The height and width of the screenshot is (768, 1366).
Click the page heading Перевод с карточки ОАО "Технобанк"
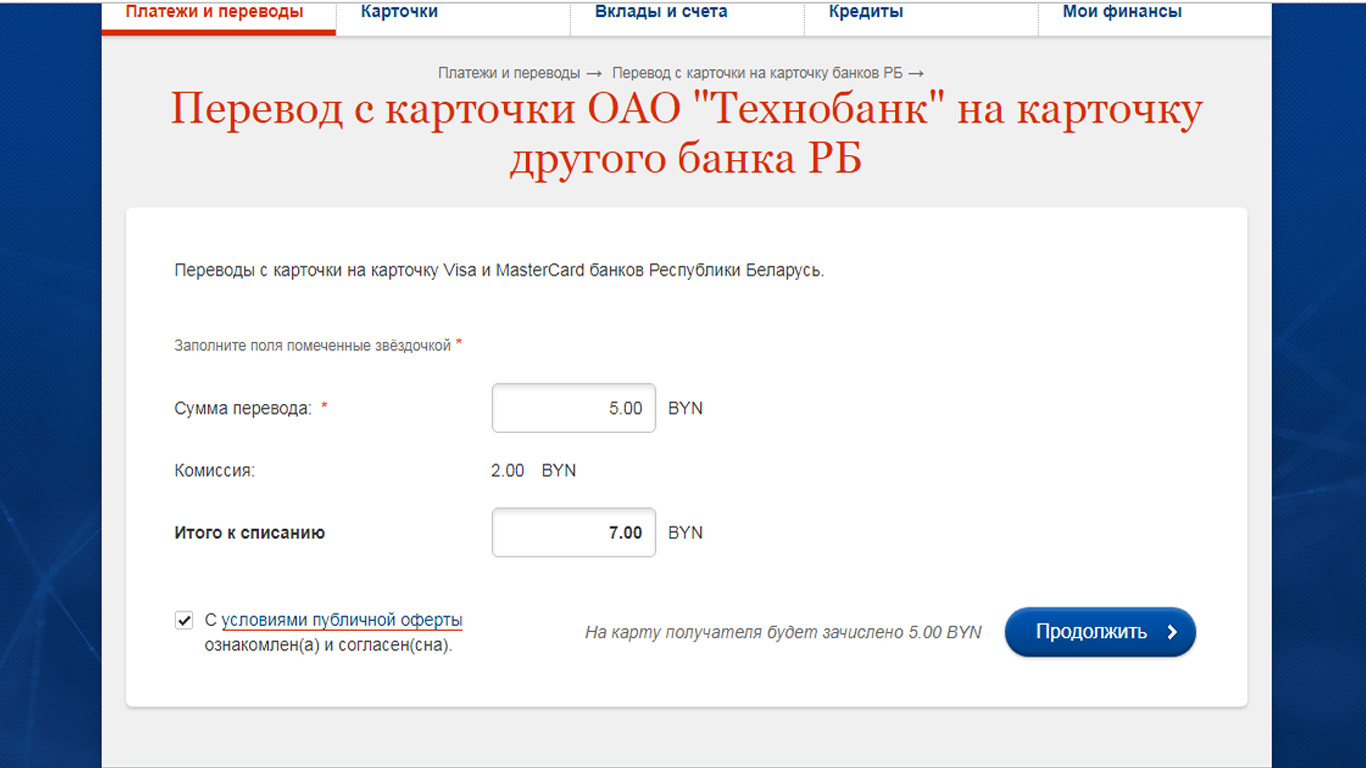coord(686,134)
